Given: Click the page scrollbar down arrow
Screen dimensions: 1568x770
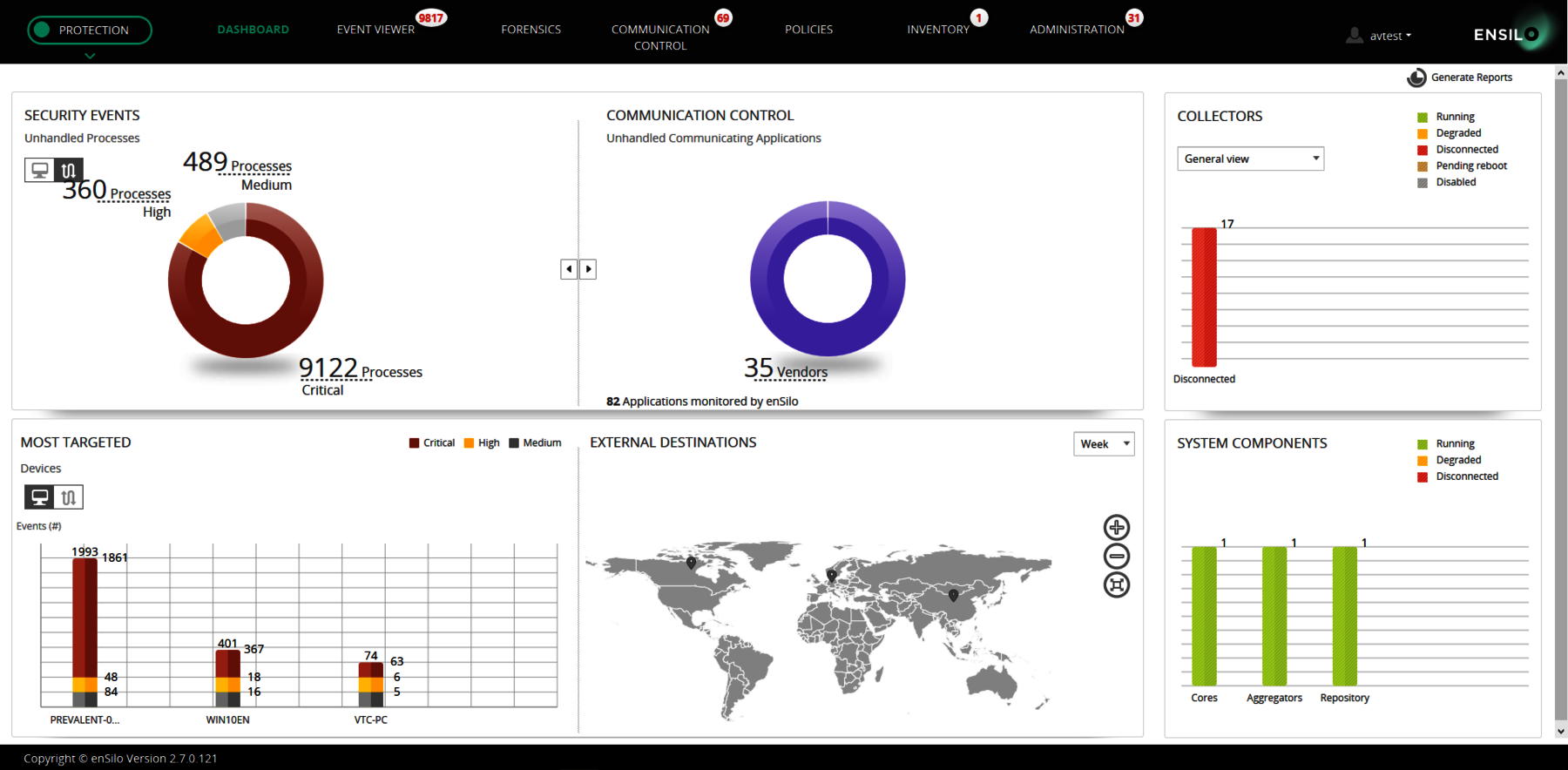Looking at the screenshot, I should tap(1560, 732).
